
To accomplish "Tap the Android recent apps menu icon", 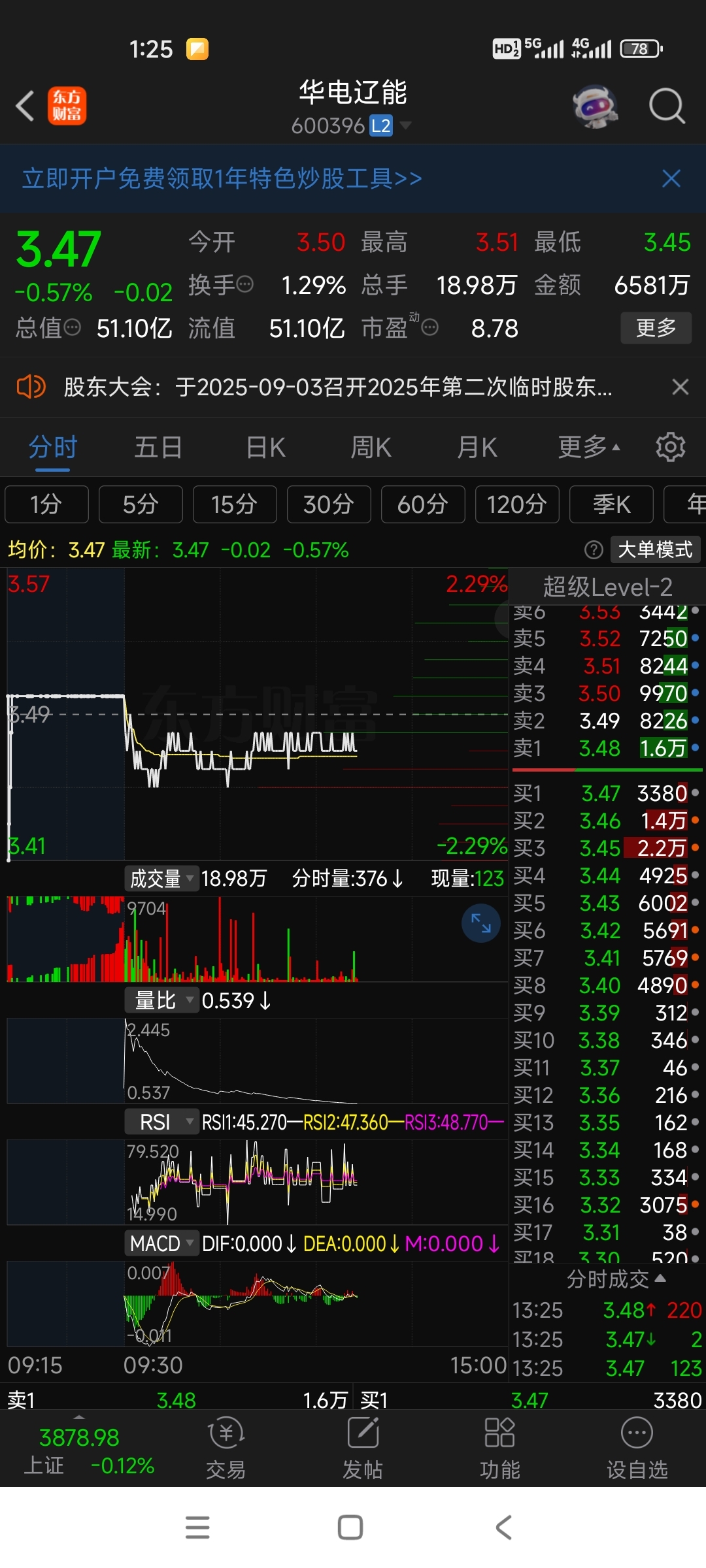I will 197,1527.
